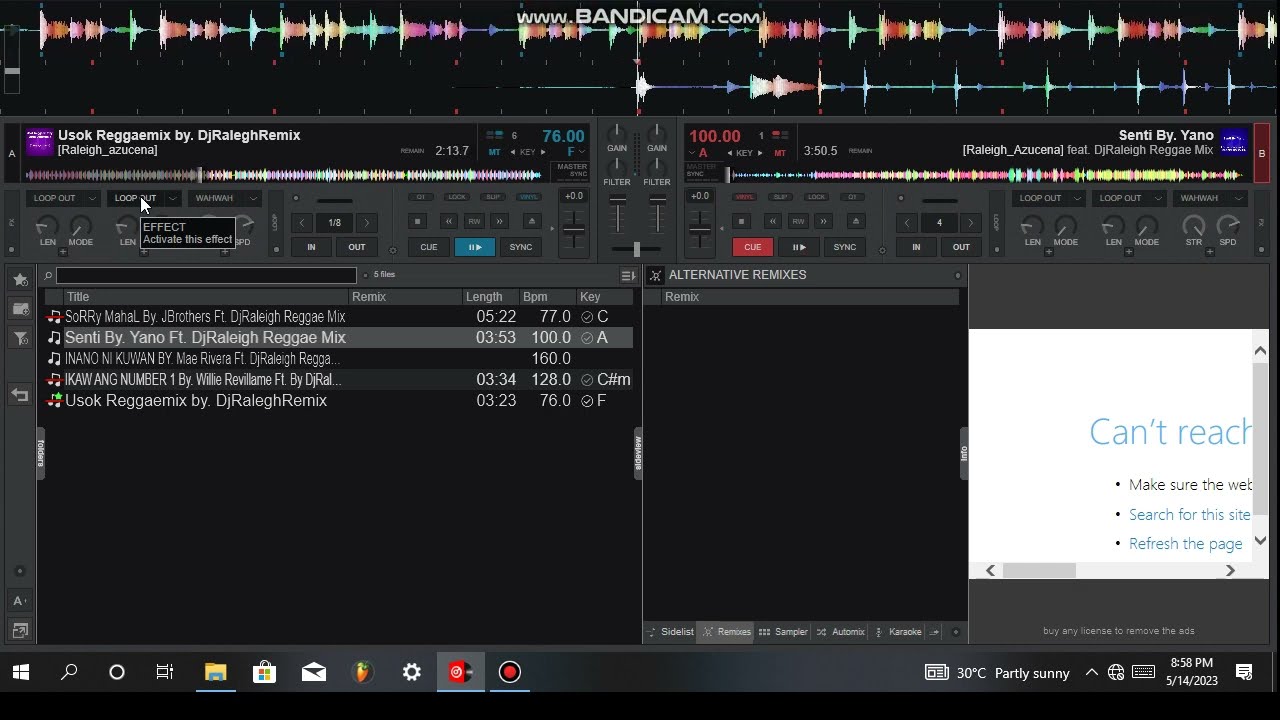1280x720 pixels.
Task: Click the red CUE button on deck B
Action: click(752, 247)
